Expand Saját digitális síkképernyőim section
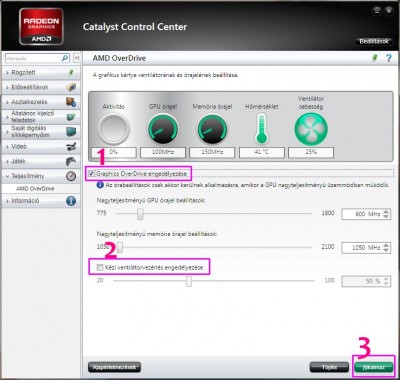 click(x=7, y=132)
